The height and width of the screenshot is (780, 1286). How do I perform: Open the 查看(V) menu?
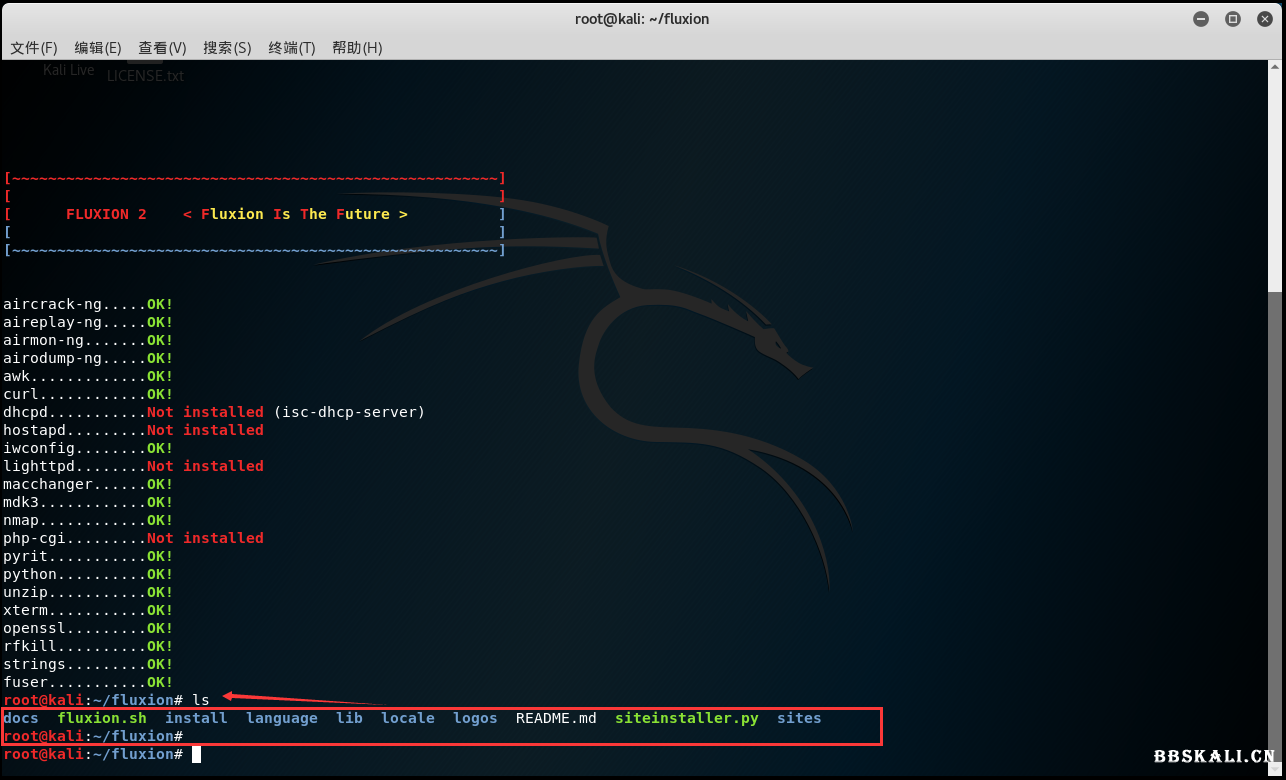[162, 48]
